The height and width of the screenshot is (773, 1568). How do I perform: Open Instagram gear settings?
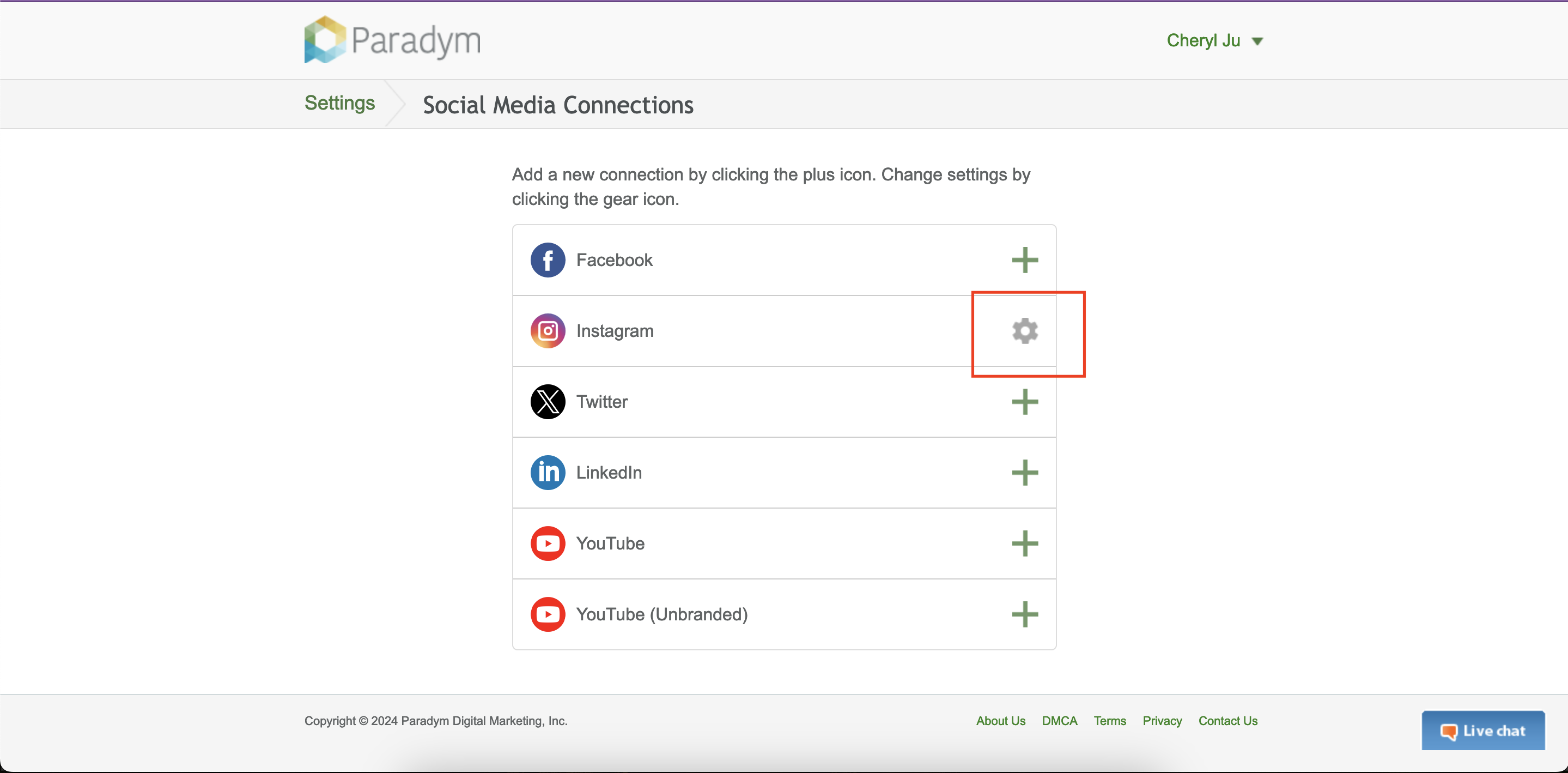(x=1024, y=331)
